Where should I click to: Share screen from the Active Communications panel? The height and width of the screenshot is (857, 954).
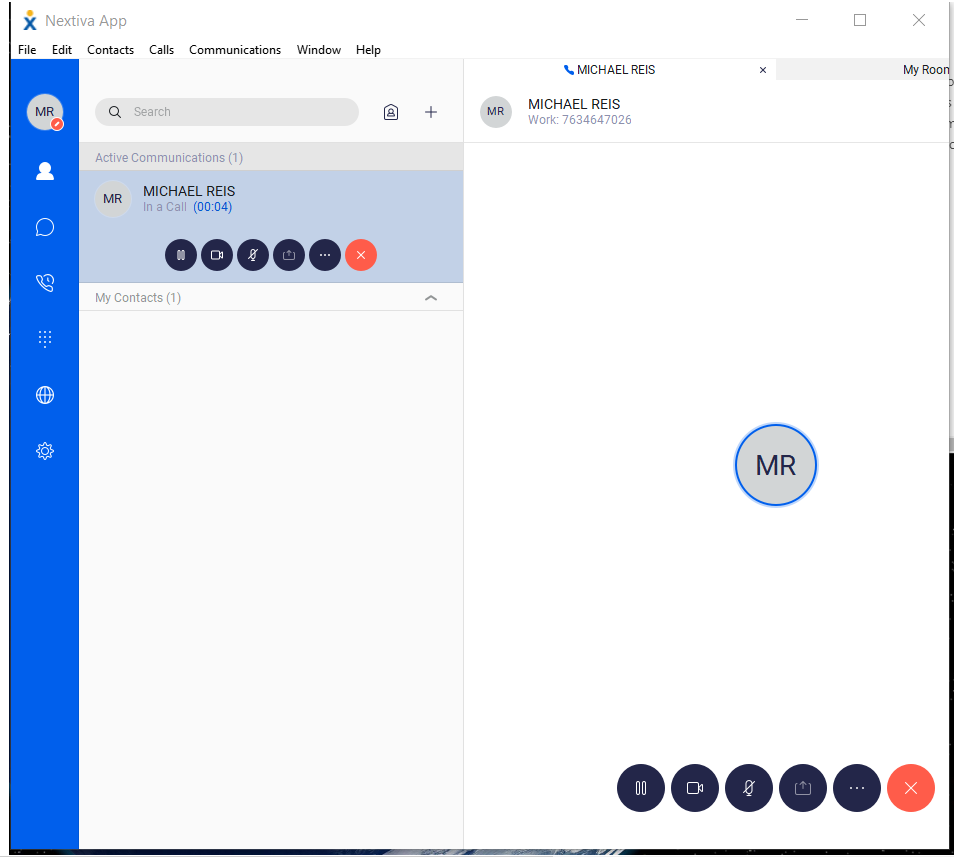click(x=289, y=255)
